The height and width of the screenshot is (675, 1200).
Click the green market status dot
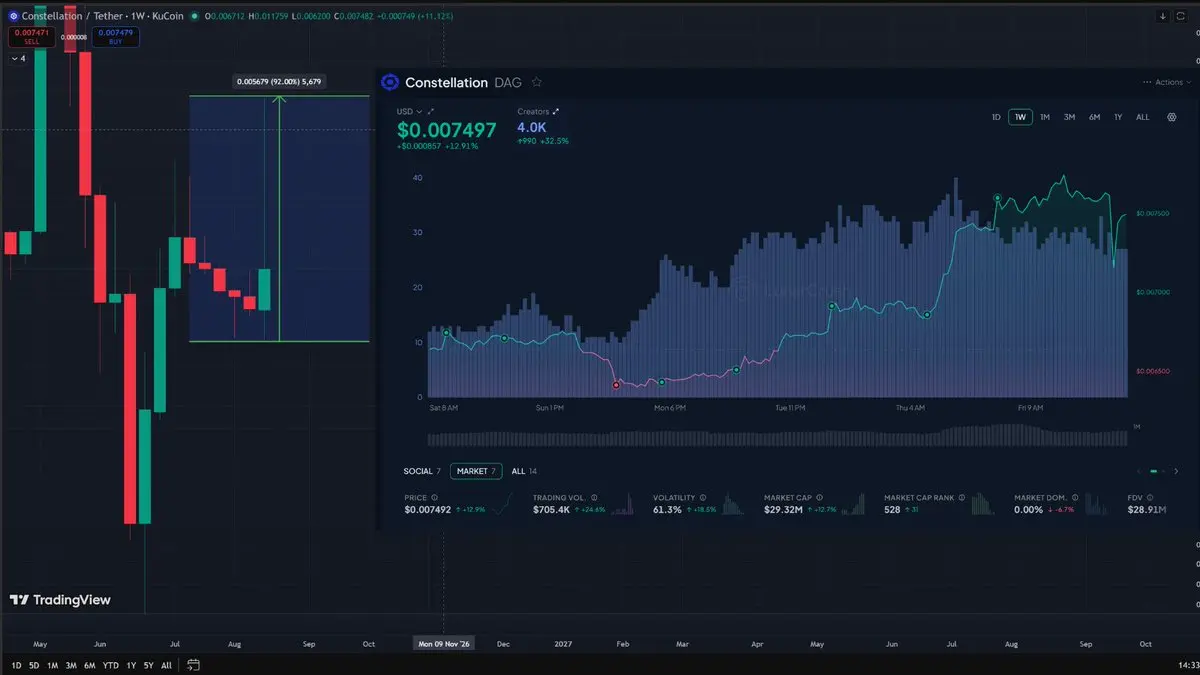click(192, 17)
